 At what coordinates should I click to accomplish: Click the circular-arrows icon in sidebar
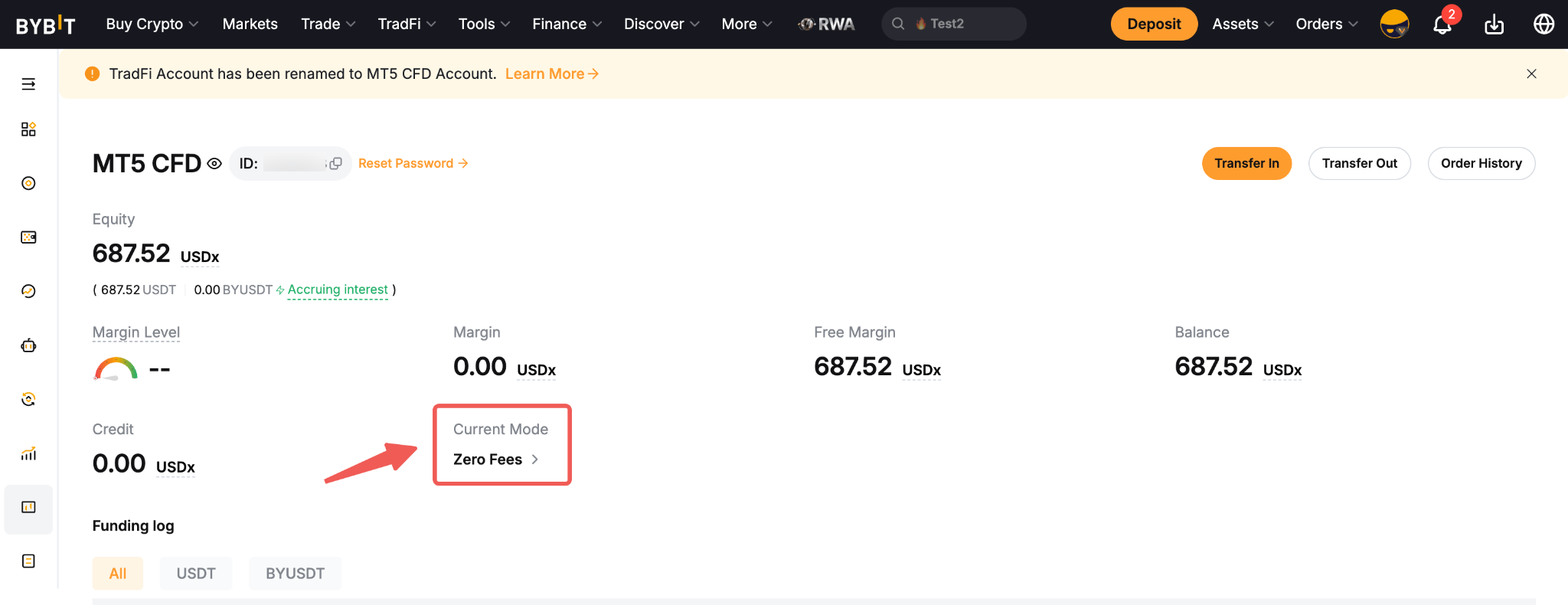pyautogui.click(x=28, y=399)
